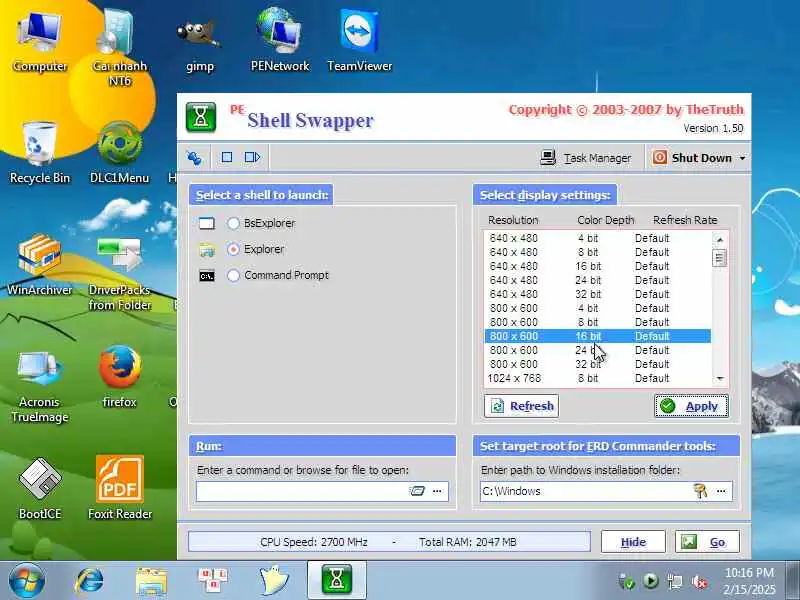Select 800 x 600 24 bit row
The width and height of the screenshot is (800, 600).
(597, 351)
